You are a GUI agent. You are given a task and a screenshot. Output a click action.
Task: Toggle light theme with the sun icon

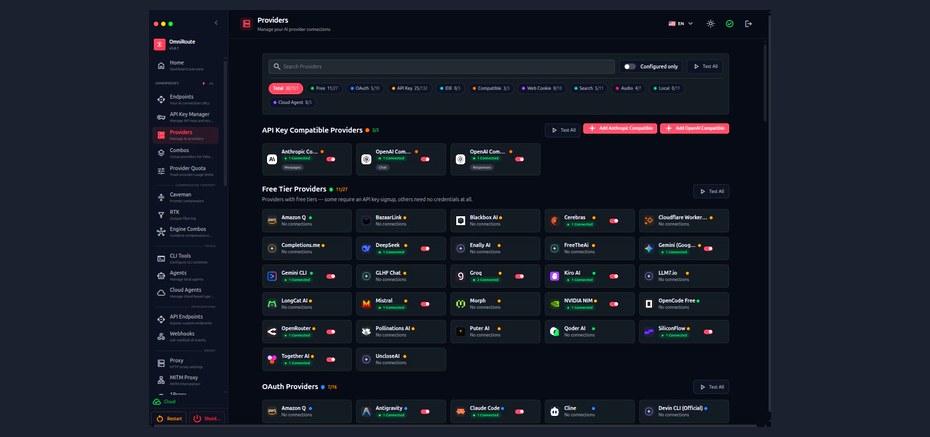pos(711,24)
